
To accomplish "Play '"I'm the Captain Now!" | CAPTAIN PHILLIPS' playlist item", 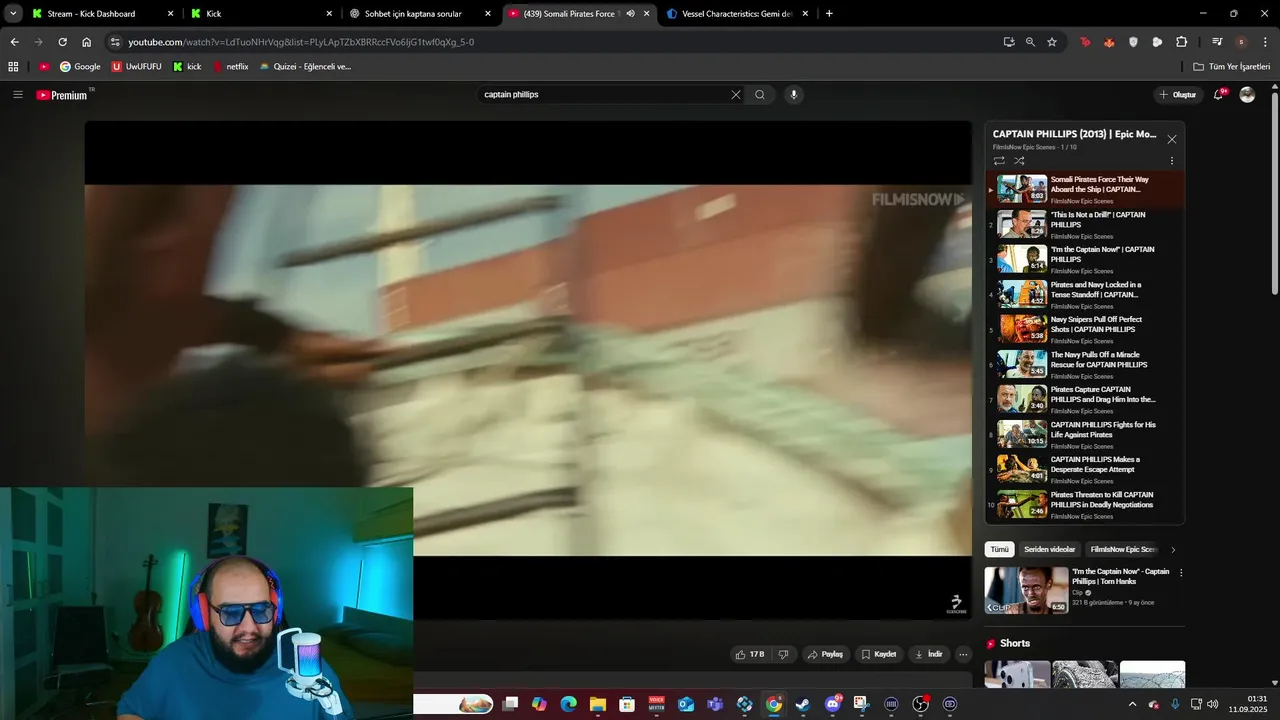I will coord(1085,259).
